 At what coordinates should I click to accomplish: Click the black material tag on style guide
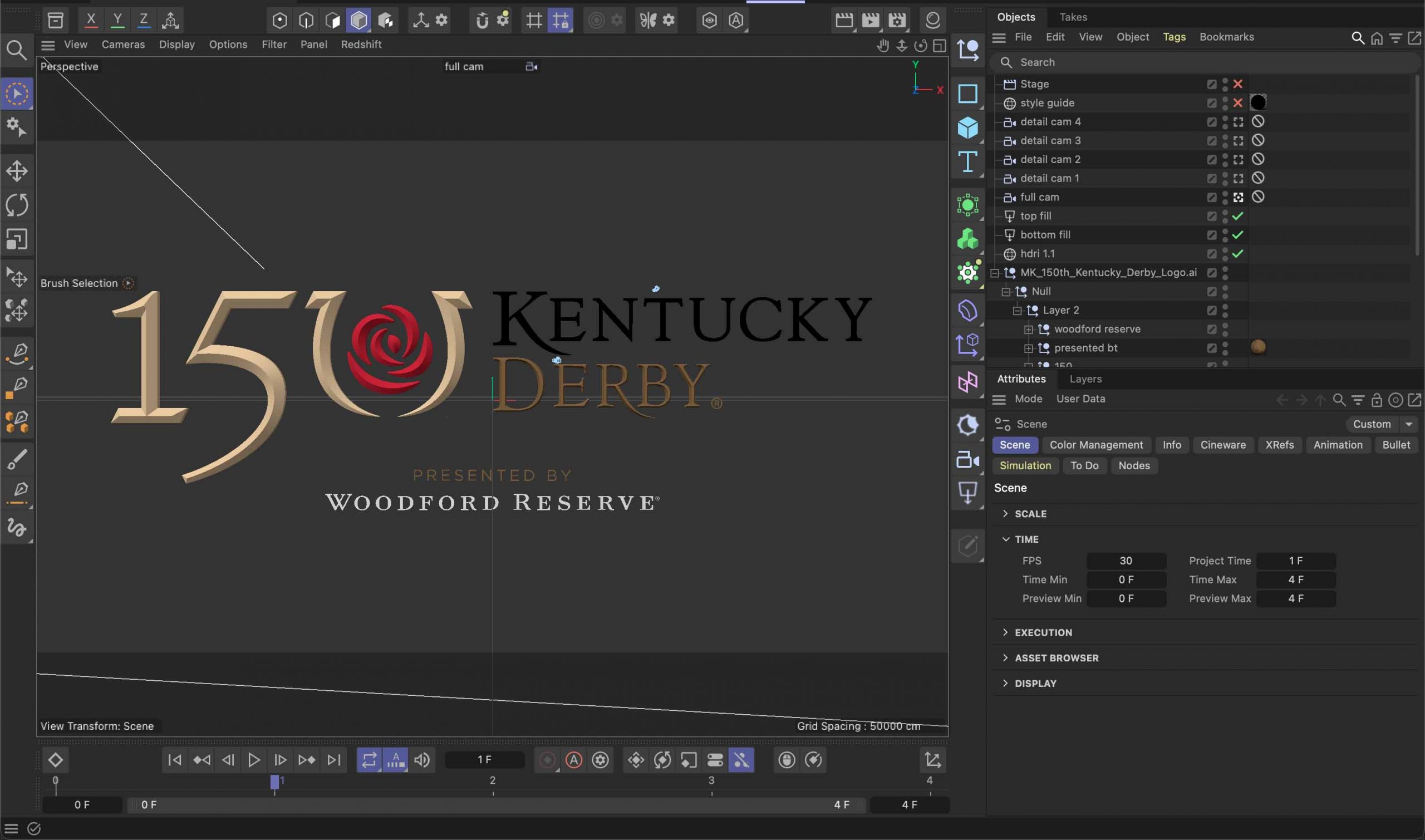click(1257, 102)
